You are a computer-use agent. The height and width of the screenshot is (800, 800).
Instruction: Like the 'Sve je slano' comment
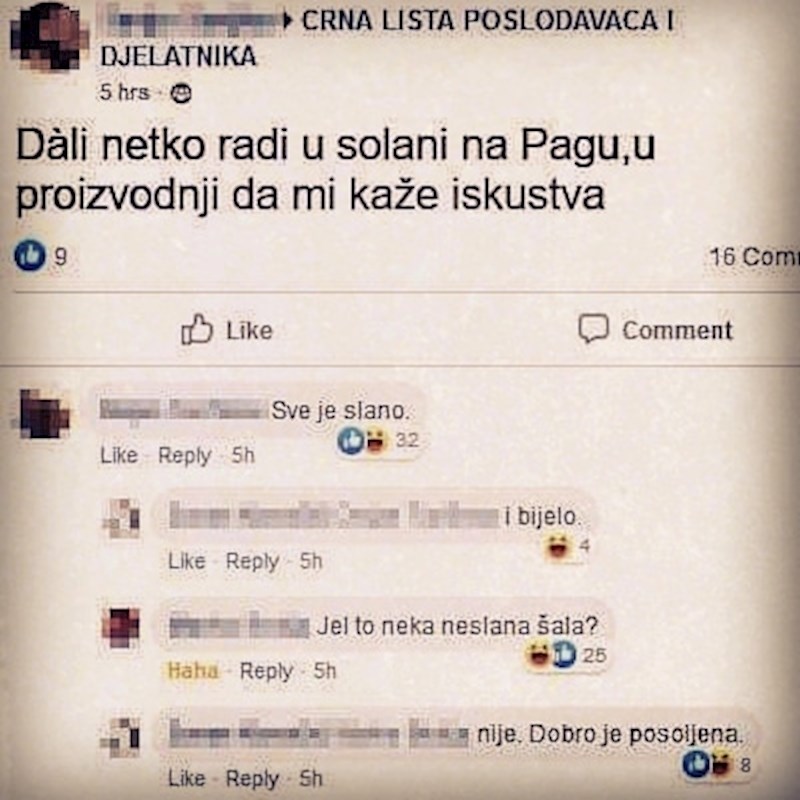coord(119,455)
